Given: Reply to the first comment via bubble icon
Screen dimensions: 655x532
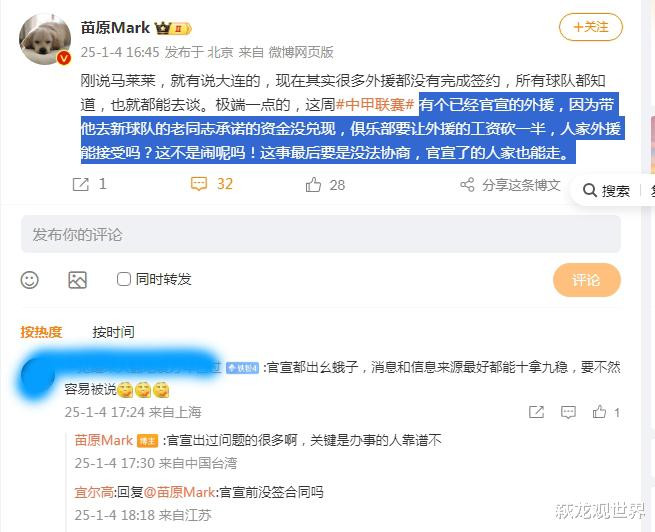Looking at the screenshot, I should (568, 412).
